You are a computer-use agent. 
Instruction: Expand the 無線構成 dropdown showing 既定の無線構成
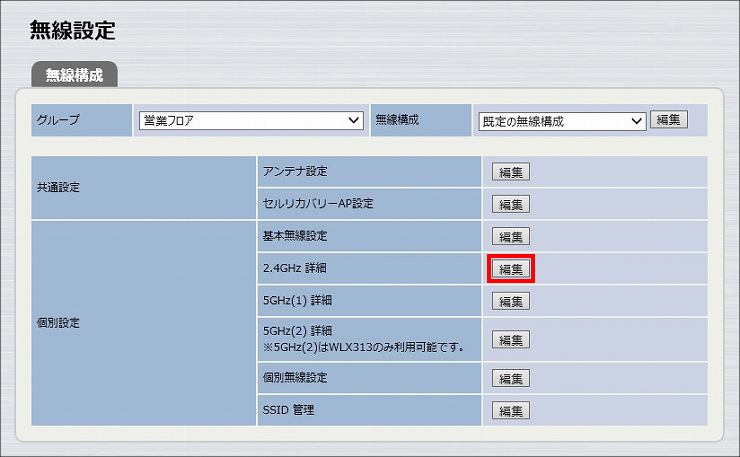point(562,121)
